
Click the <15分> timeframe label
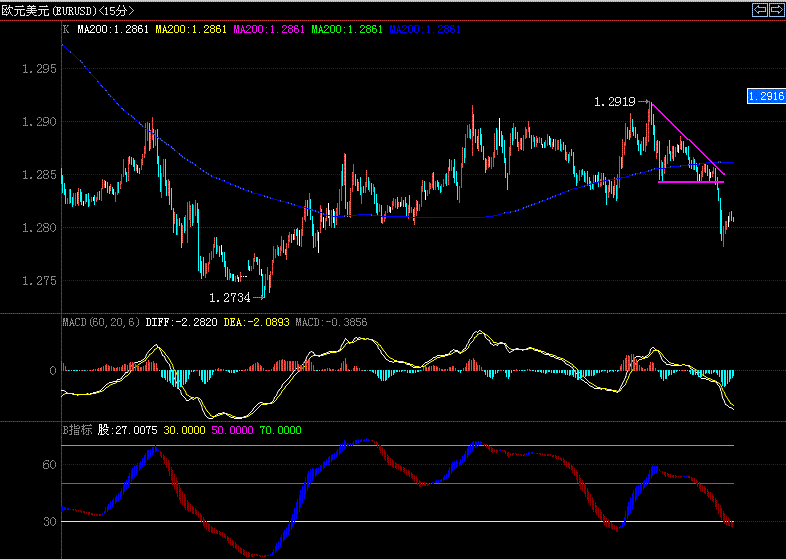pyautogui.click(x=116, y=11)
